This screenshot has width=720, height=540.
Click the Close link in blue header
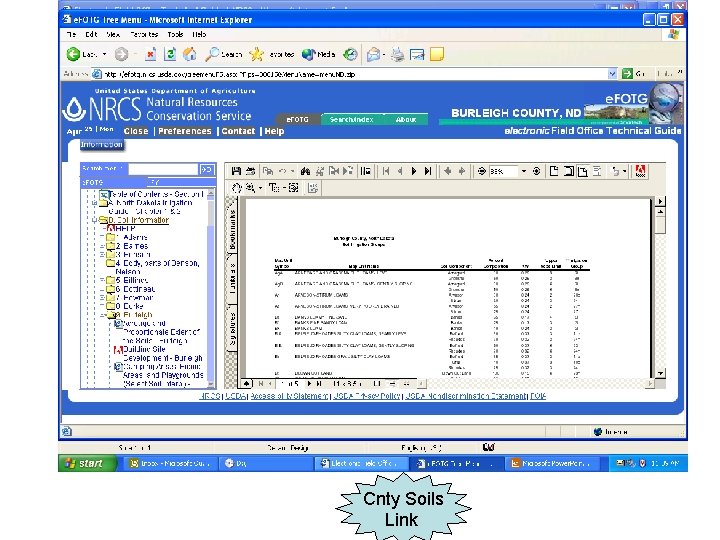[x=136, y=131]
